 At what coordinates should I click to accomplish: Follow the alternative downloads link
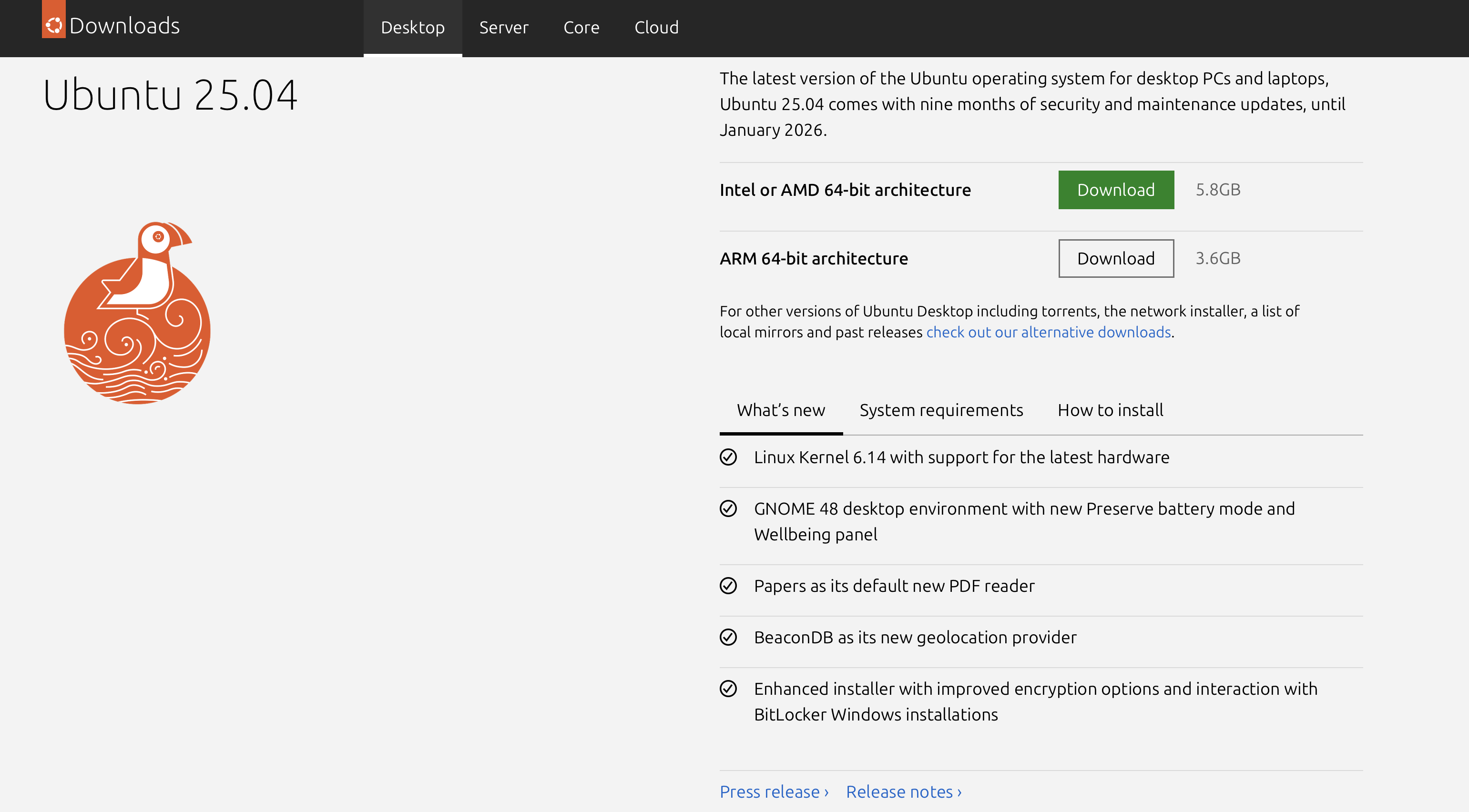point(1048,332)
